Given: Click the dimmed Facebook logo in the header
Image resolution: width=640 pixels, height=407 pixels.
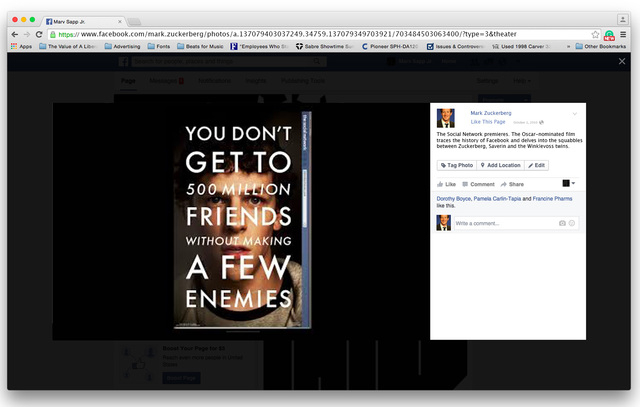Looking at the screenshot, I should 123,62.
